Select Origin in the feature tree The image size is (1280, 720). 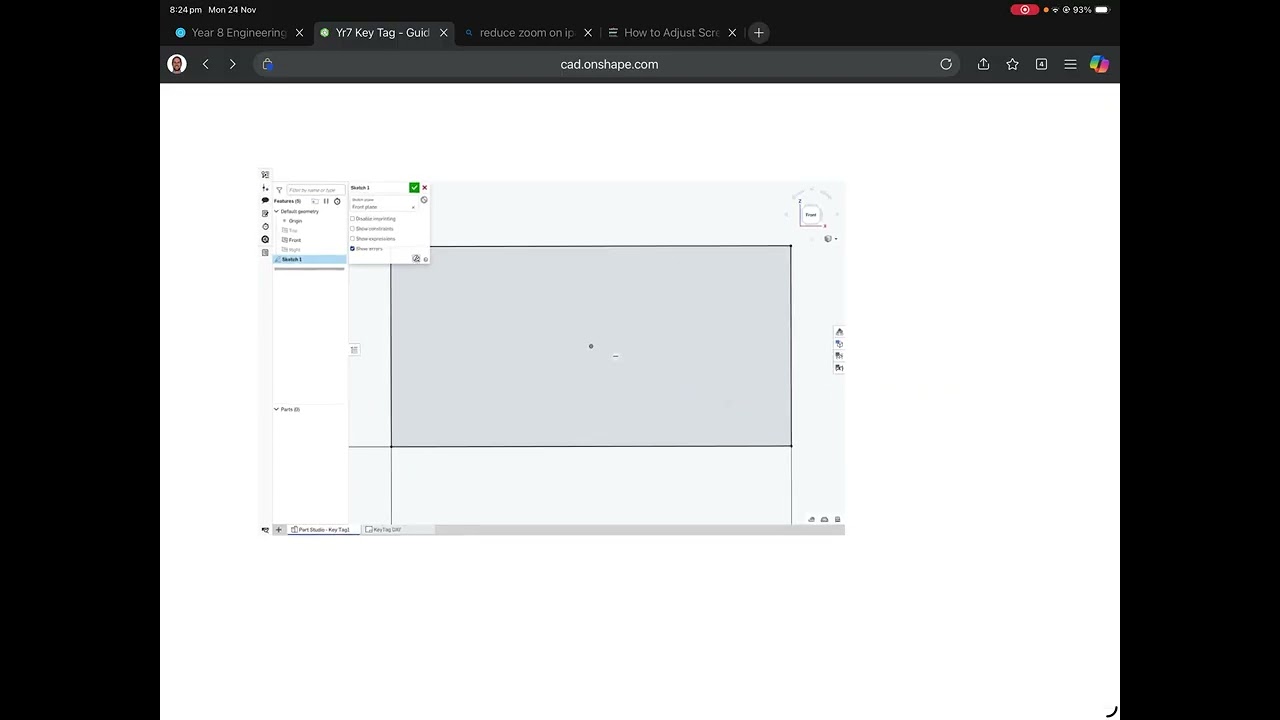[x=293, y=221]
